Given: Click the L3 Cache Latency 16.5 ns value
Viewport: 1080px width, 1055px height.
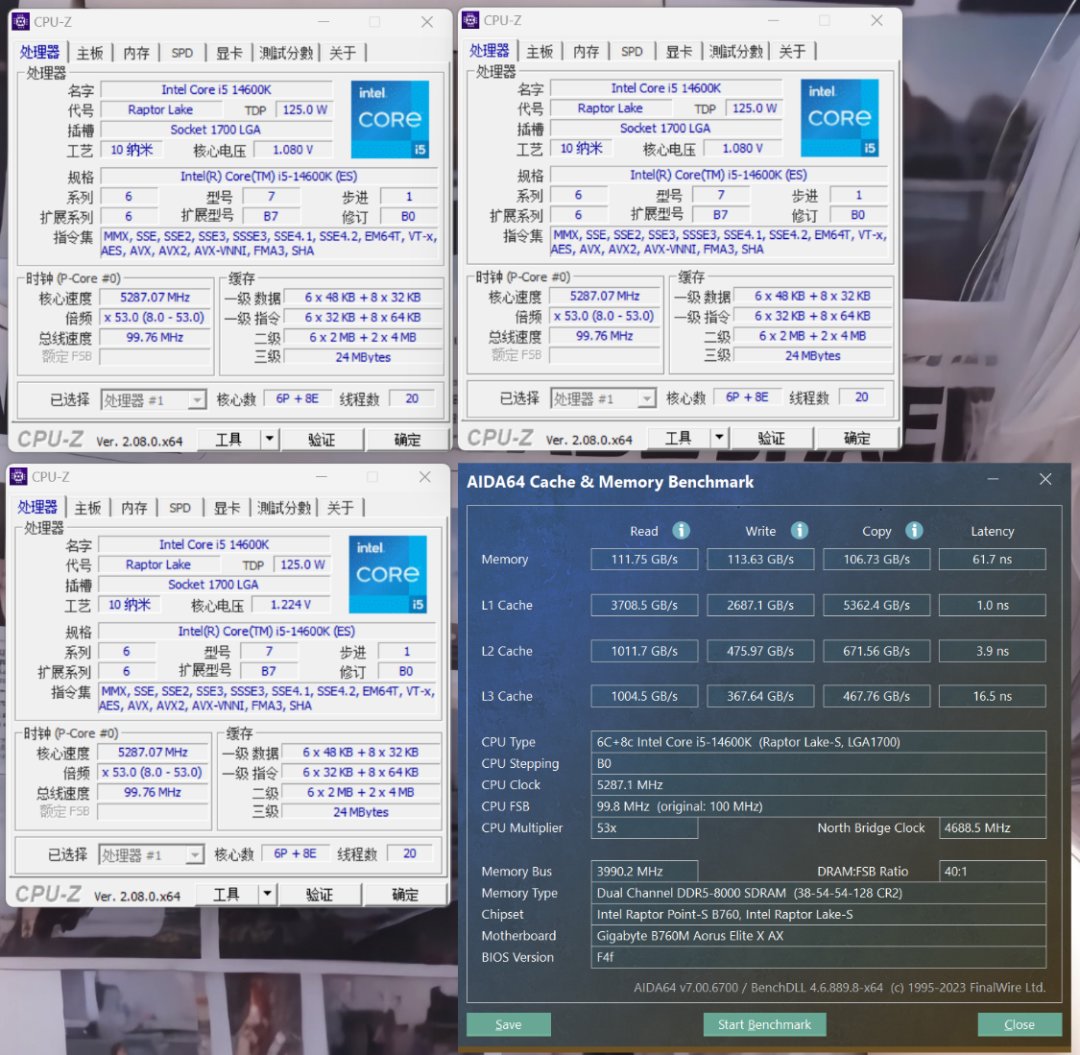Looking at the screenshot, I should (993, 696).
